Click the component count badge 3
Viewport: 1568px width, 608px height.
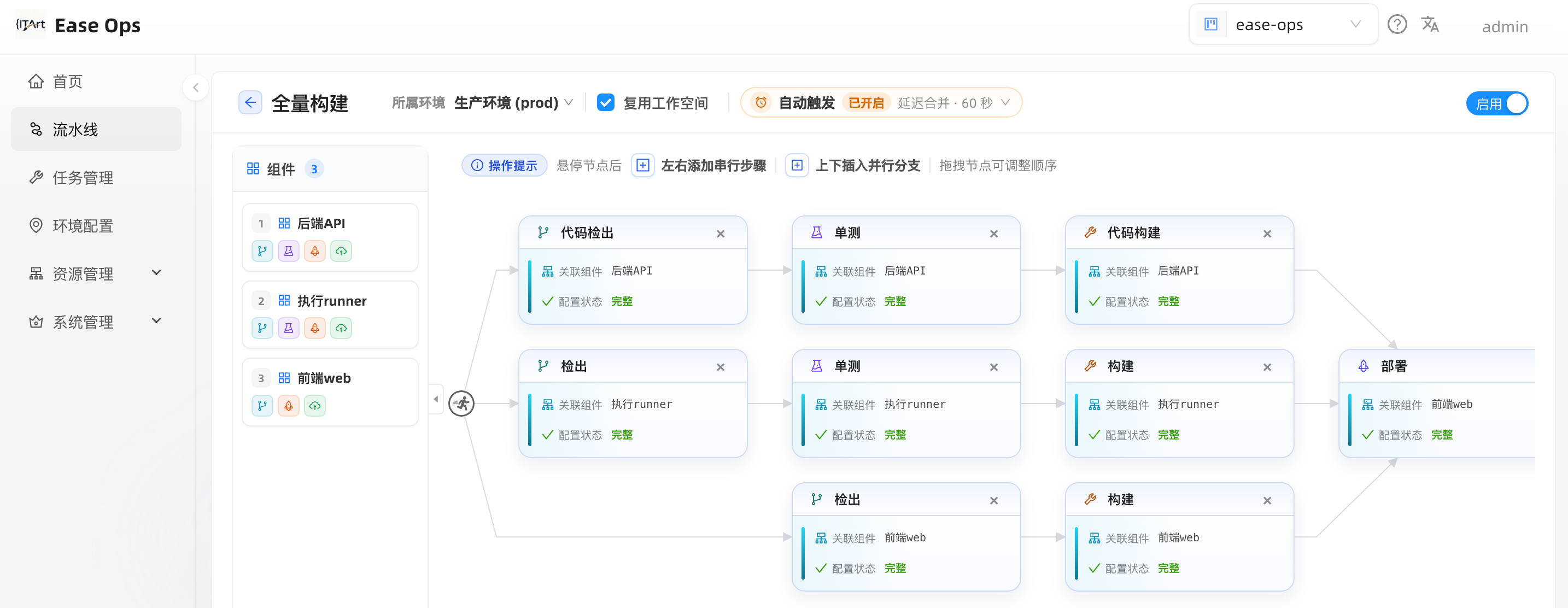[x=314, y=168]
